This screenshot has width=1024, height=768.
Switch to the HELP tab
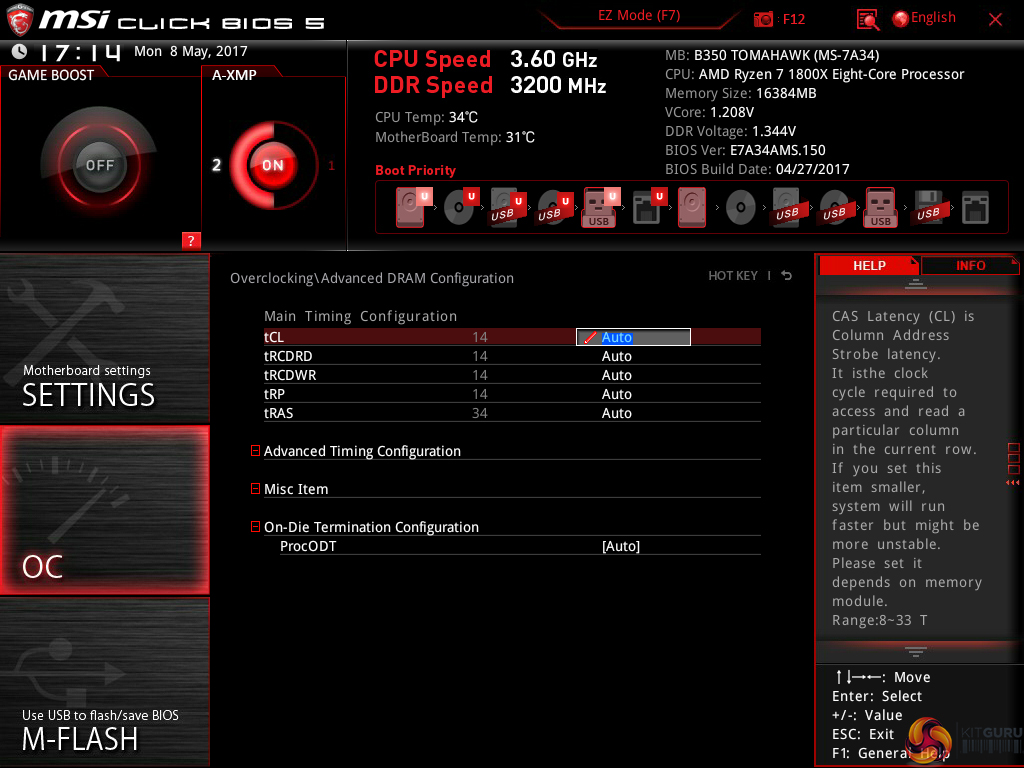tap(869, 266)
